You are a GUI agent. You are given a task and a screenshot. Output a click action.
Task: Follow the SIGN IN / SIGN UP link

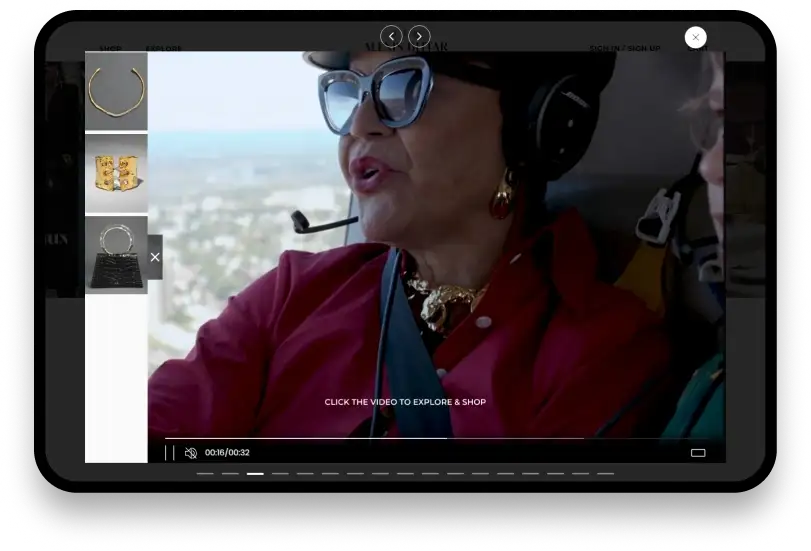click(x=625, y=48)
